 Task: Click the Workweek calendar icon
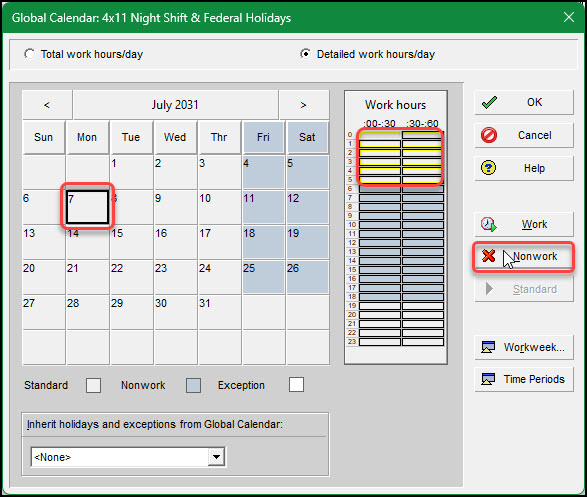[x=488, y=347]
